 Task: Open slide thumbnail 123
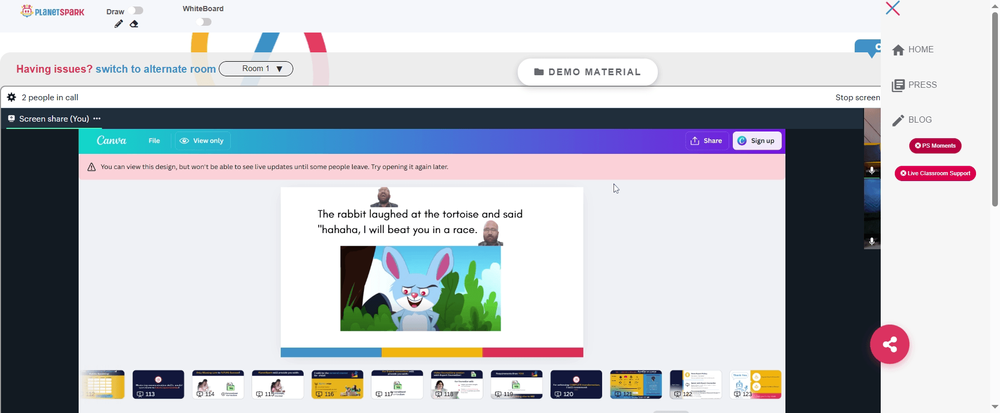[x=755, y=384]
